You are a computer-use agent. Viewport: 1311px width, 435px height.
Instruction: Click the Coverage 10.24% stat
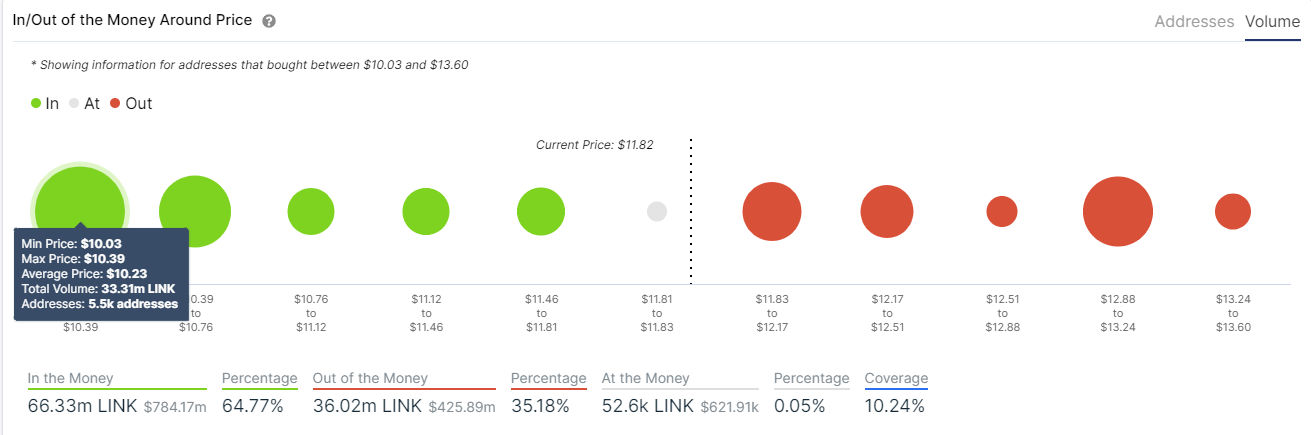pos(896,393)
